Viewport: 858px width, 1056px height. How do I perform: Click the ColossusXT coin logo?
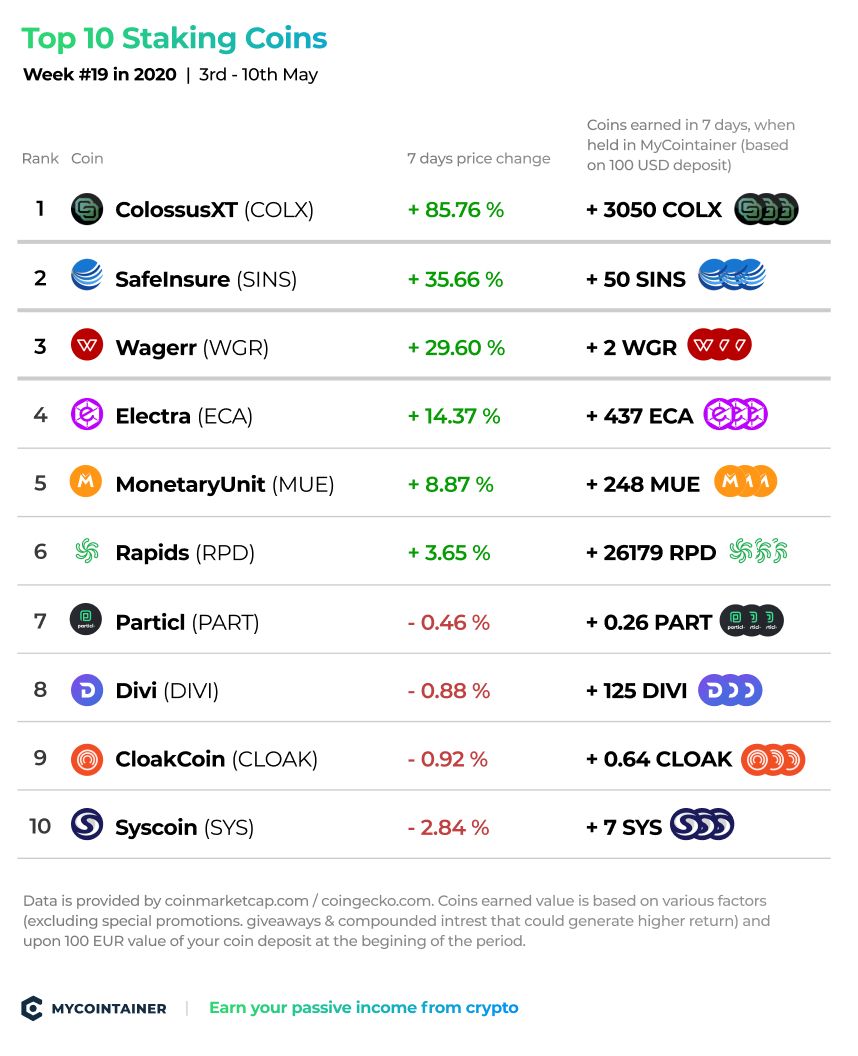click(x=87, y=209)
